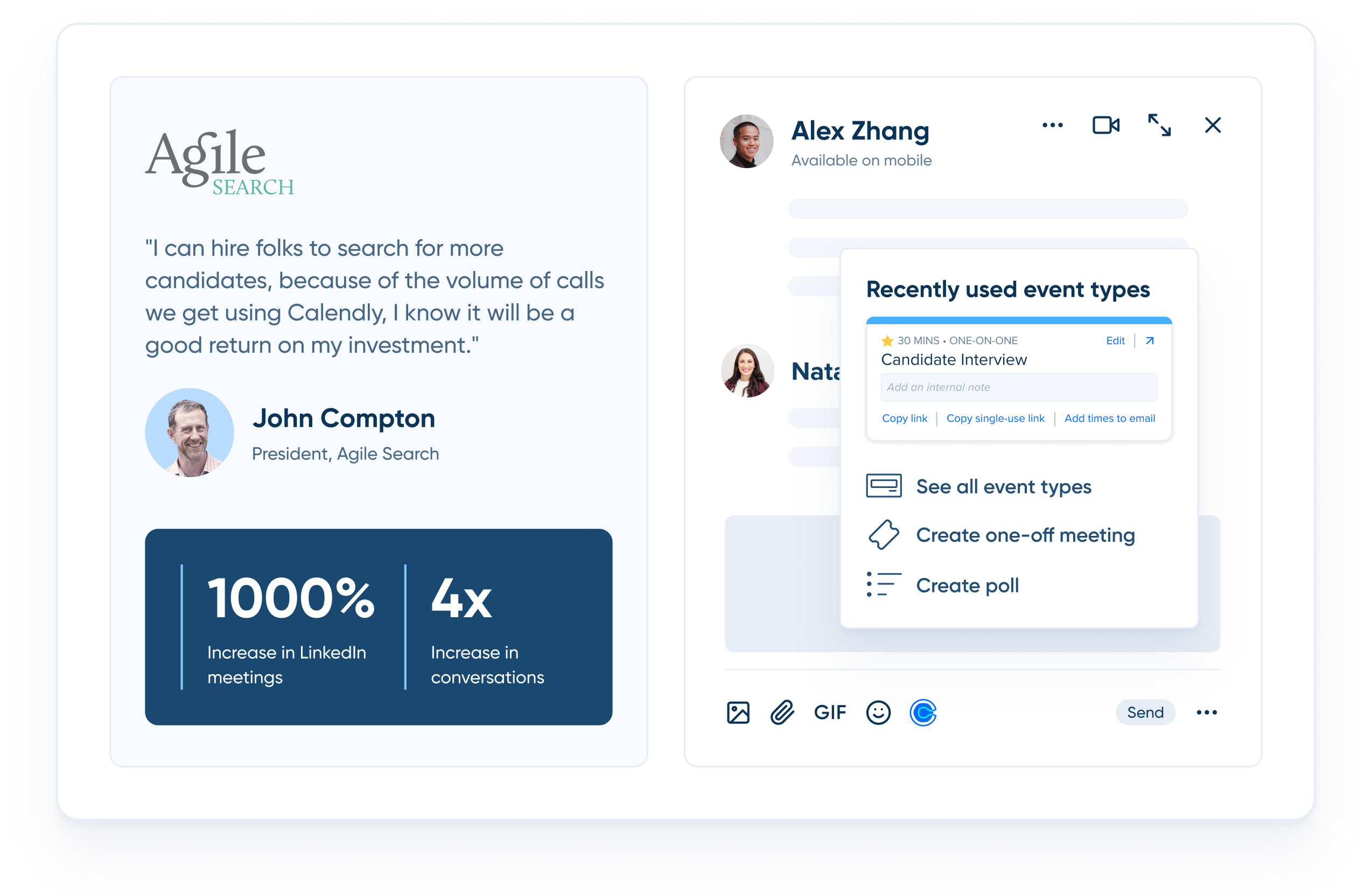1372x893 pixels.
Task: Click the Calendly icon in message toolbar
Action: click(922, 713)
